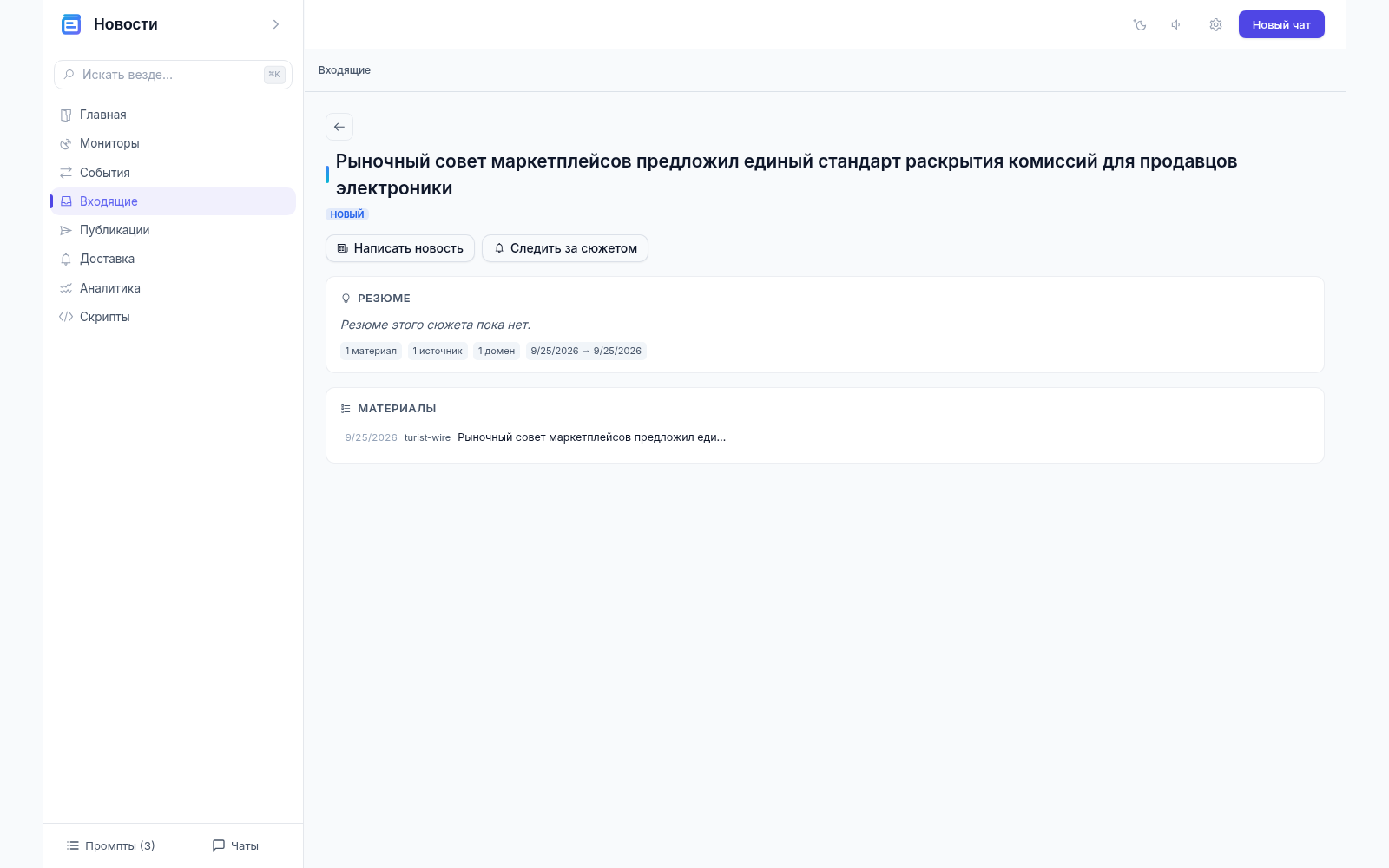Open Главная in sidebar
Viewport: 1389px width, 868px height.
(173, 115)
